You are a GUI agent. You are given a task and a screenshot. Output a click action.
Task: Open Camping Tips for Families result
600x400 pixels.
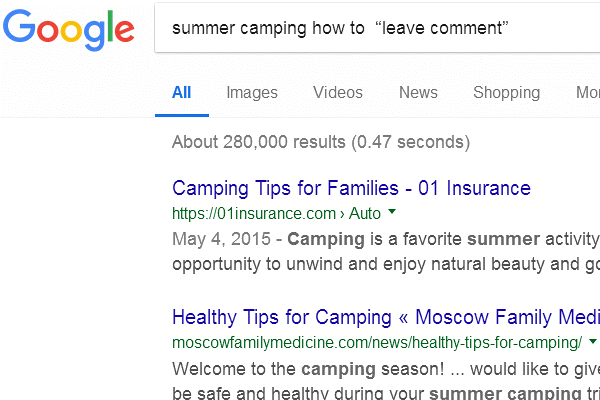click(x=351, y=188)
